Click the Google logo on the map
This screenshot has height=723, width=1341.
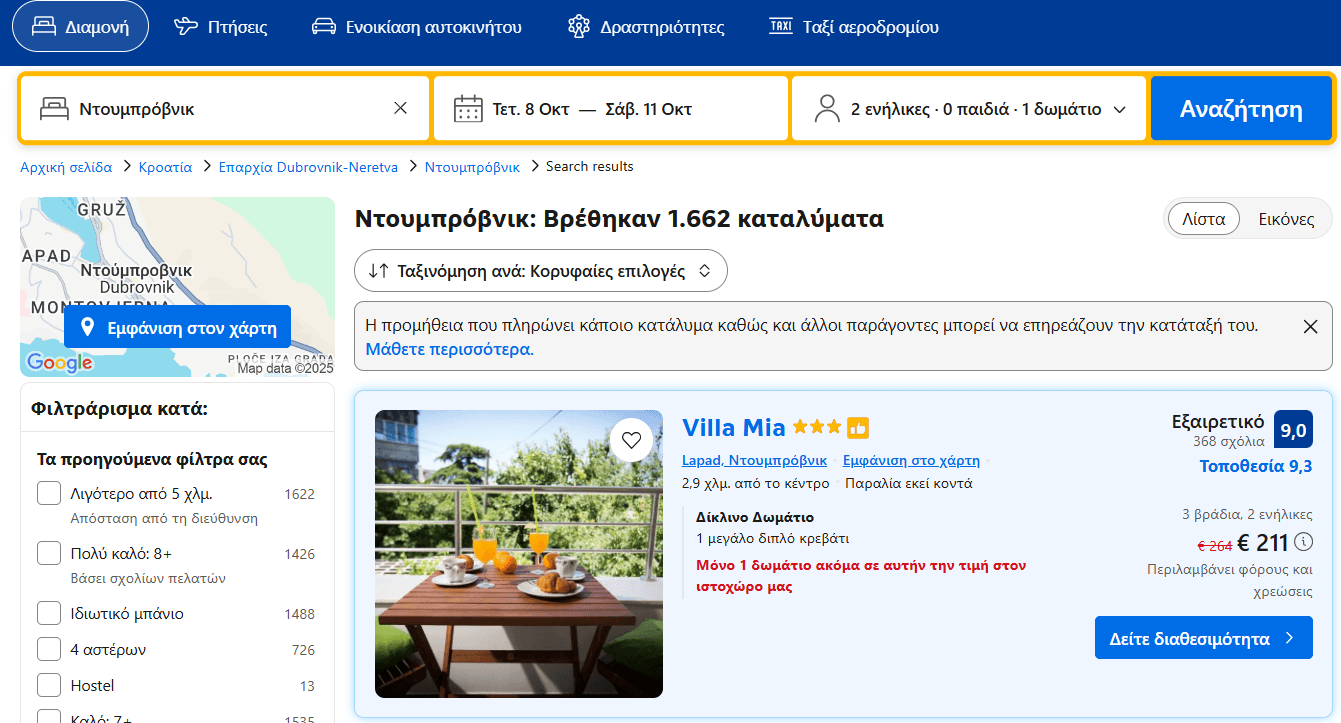(59, 363)
